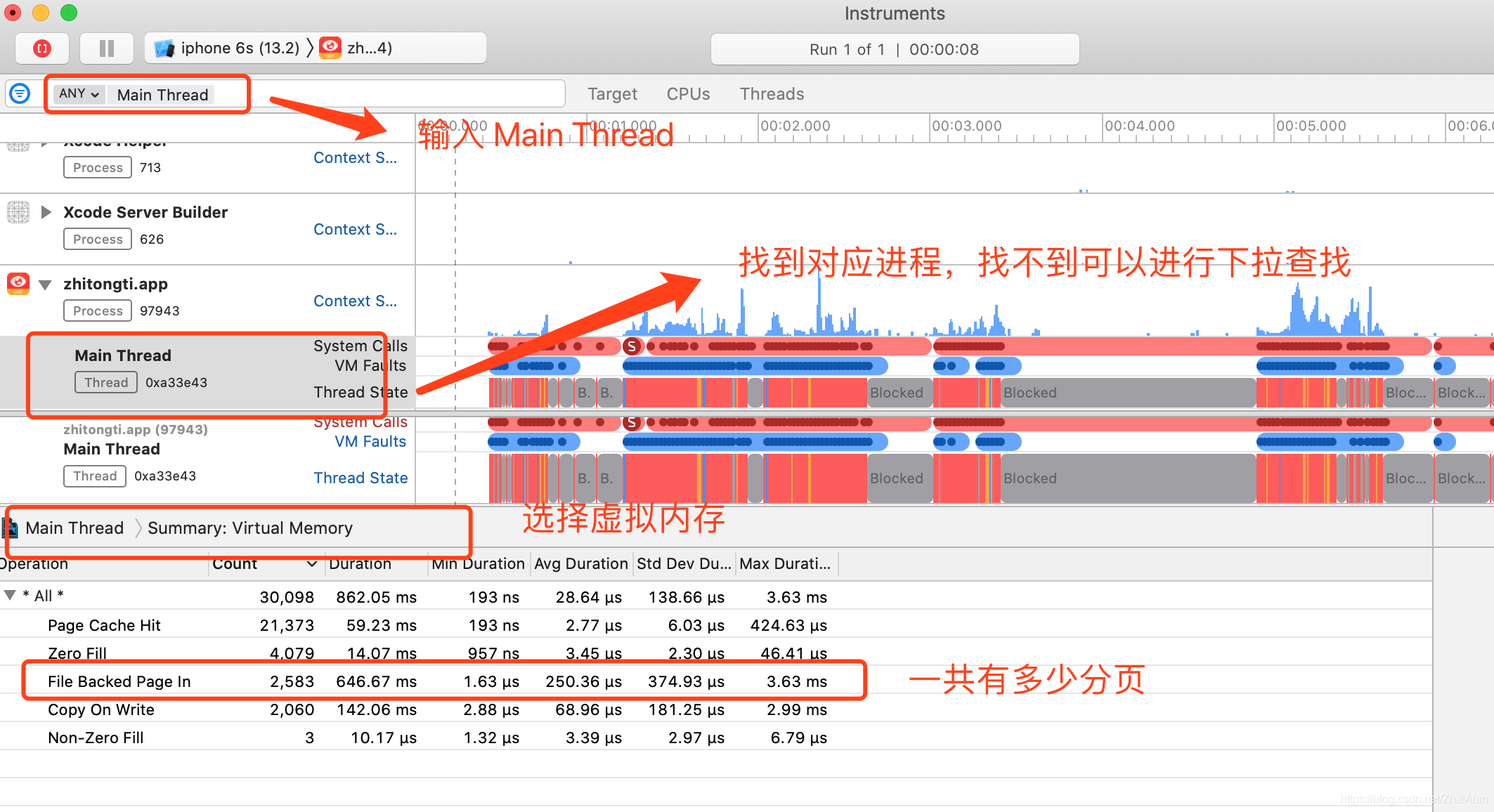Click the red S marker on timeline

pyautogui.click(x=632, y=346)
